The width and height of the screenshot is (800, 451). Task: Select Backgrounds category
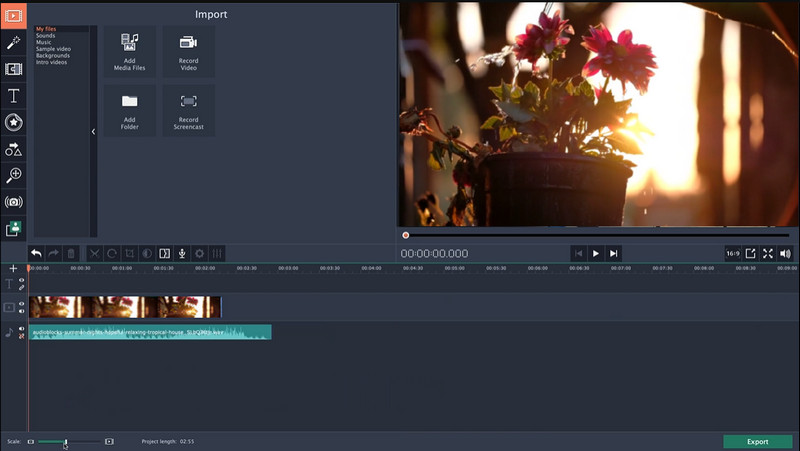53,56
